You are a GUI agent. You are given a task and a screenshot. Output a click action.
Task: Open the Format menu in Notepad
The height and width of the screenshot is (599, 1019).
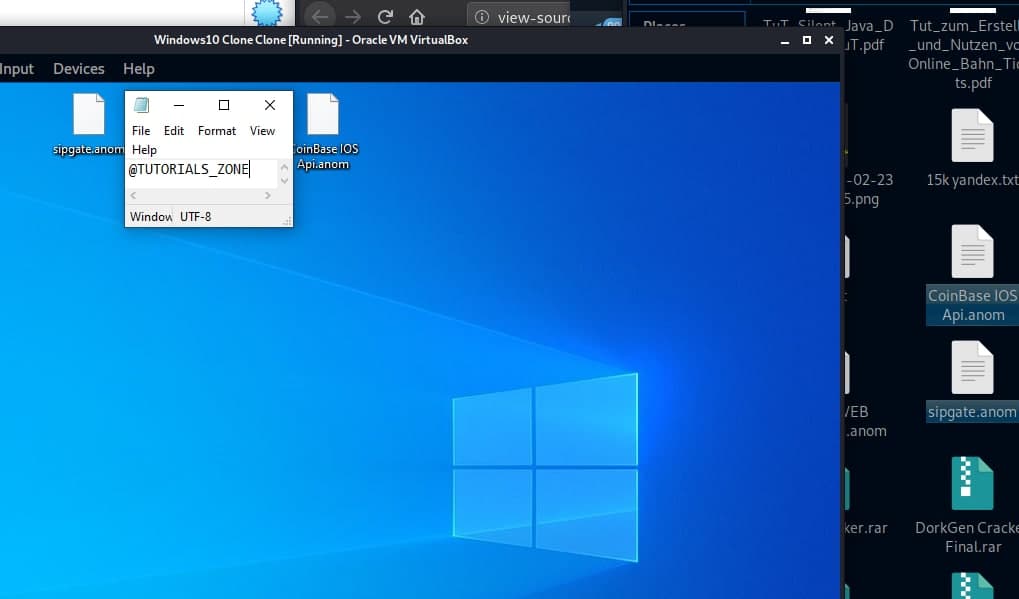pos(217,131)
